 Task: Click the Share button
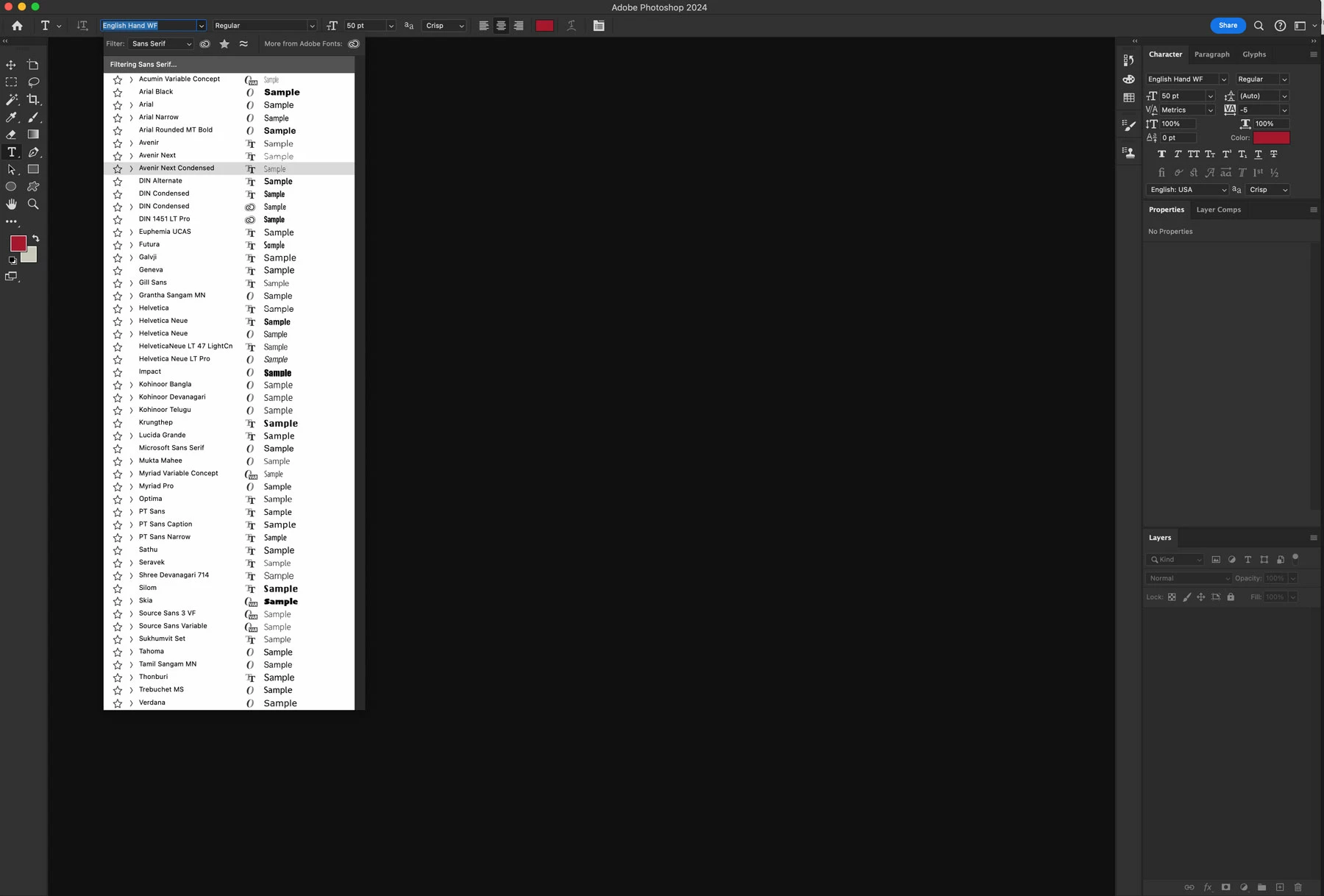tap(1228, 26)
